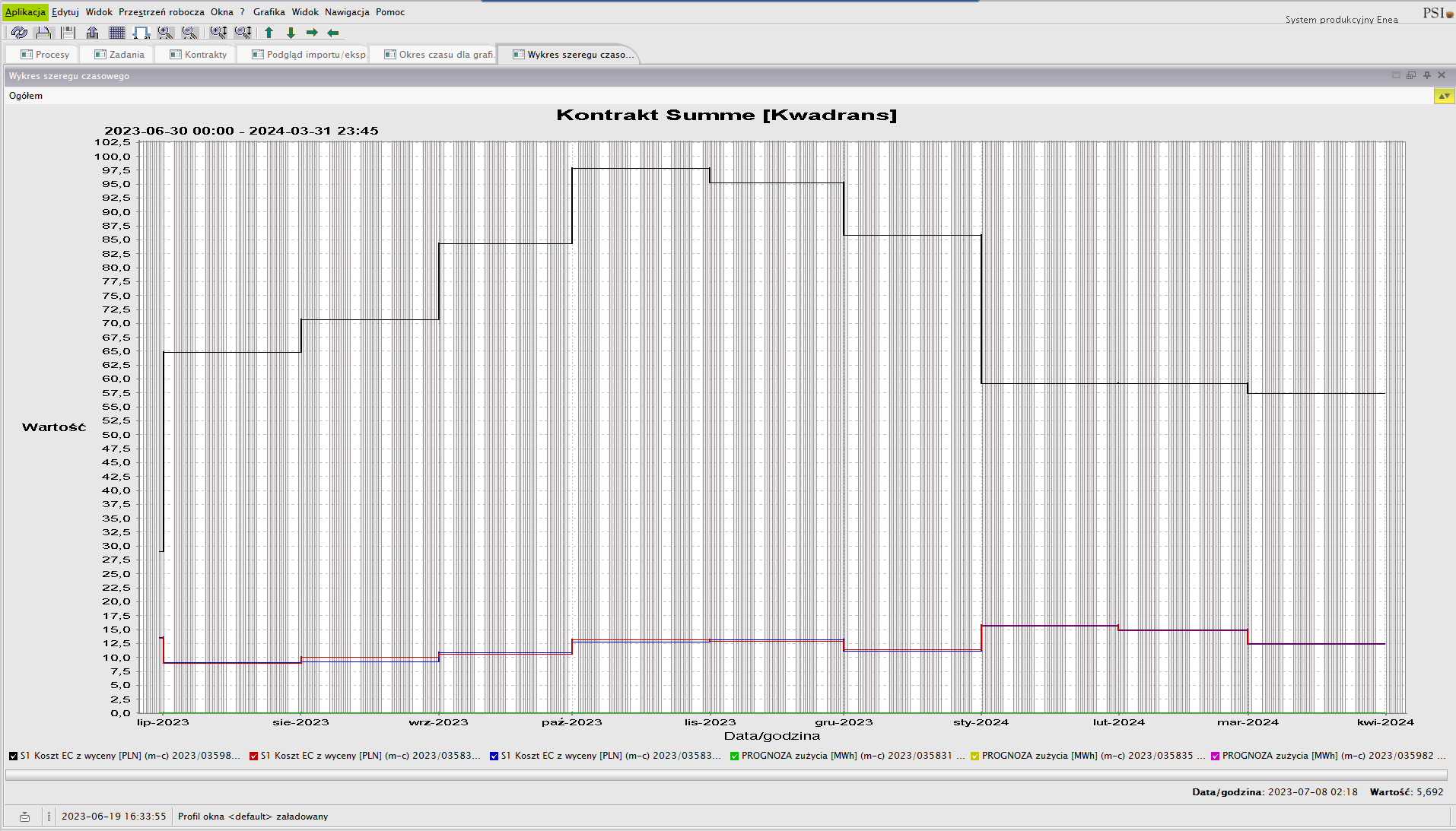
Task: Click the vertical zoom out icon
Action: (x=243, y=33)
